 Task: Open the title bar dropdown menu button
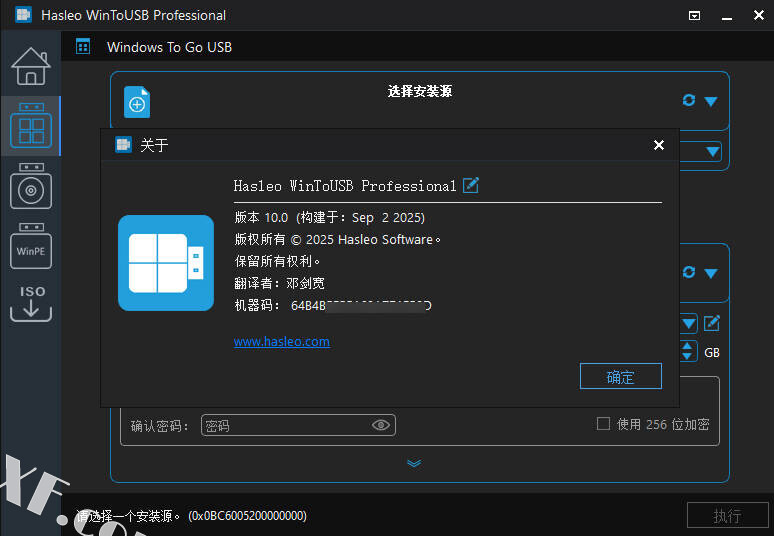point(695,15)
